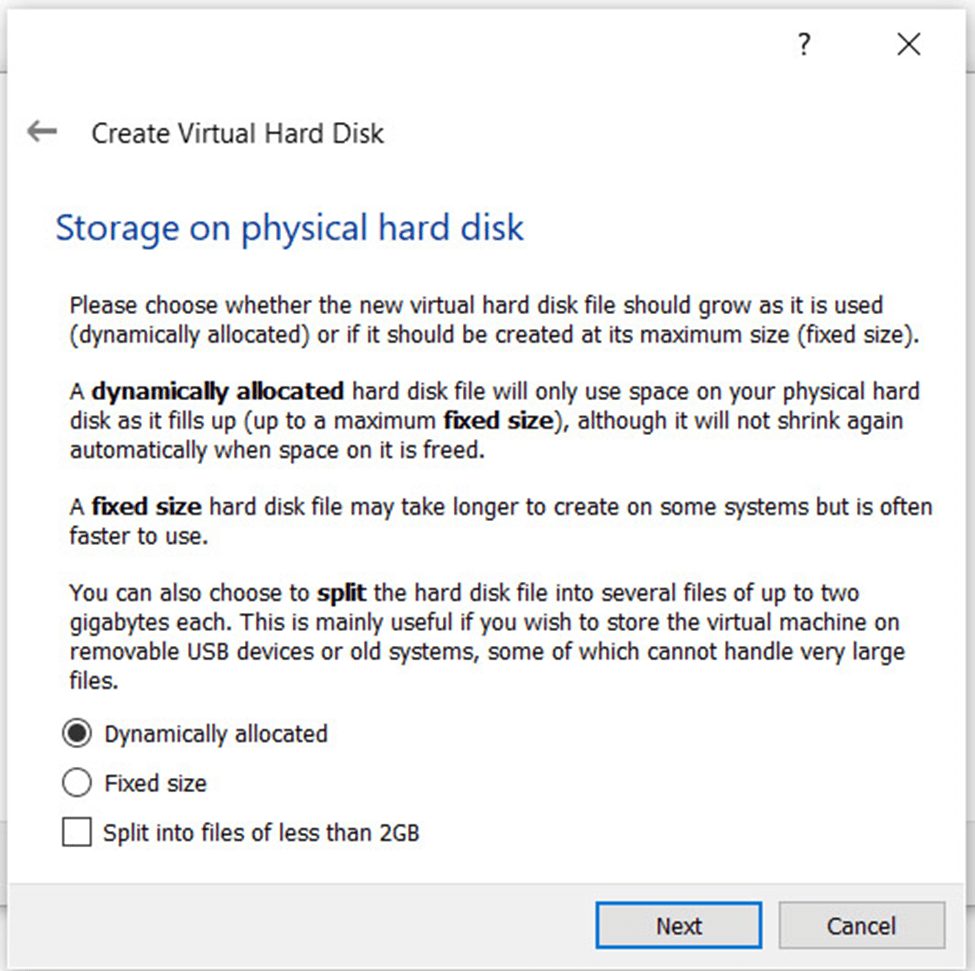Click the 'Create Virtual Hard Disk' title text
This screenshot has width=975, height=971.
tap(238, 133)
